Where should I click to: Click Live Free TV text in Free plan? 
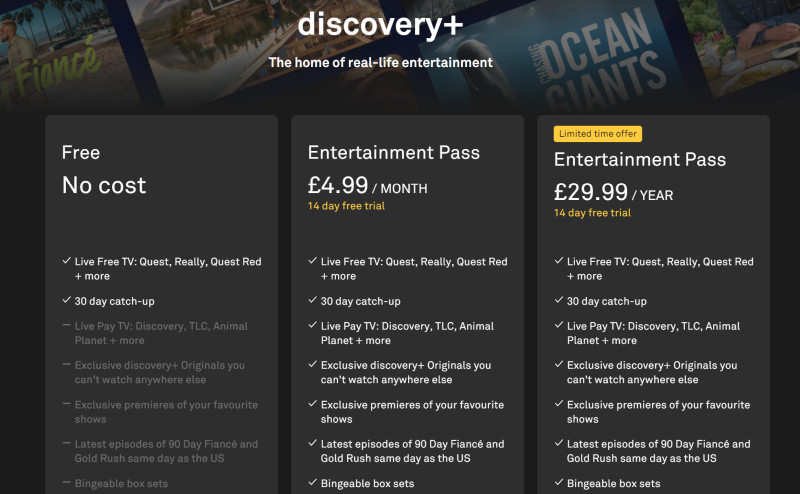168,269
